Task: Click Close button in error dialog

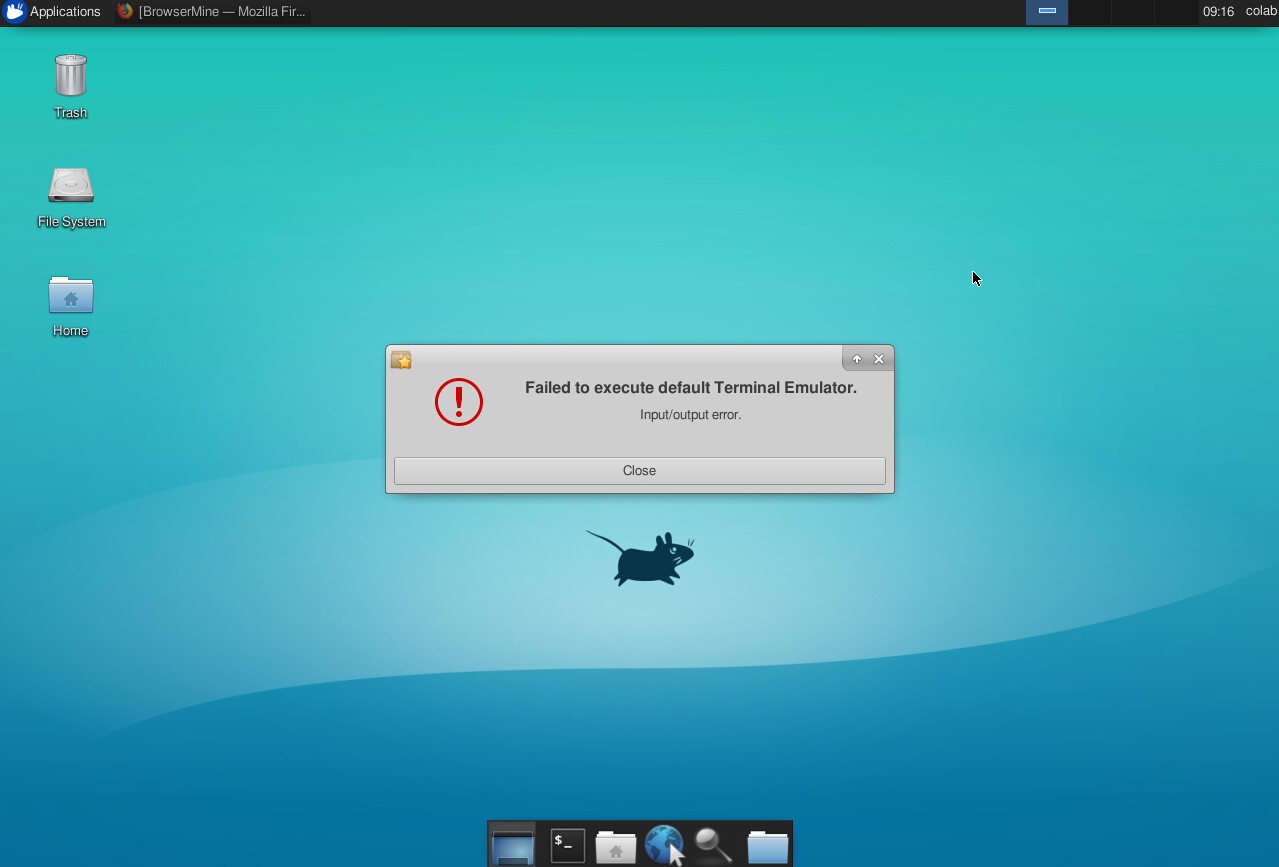Action: [x=639, y=471]
